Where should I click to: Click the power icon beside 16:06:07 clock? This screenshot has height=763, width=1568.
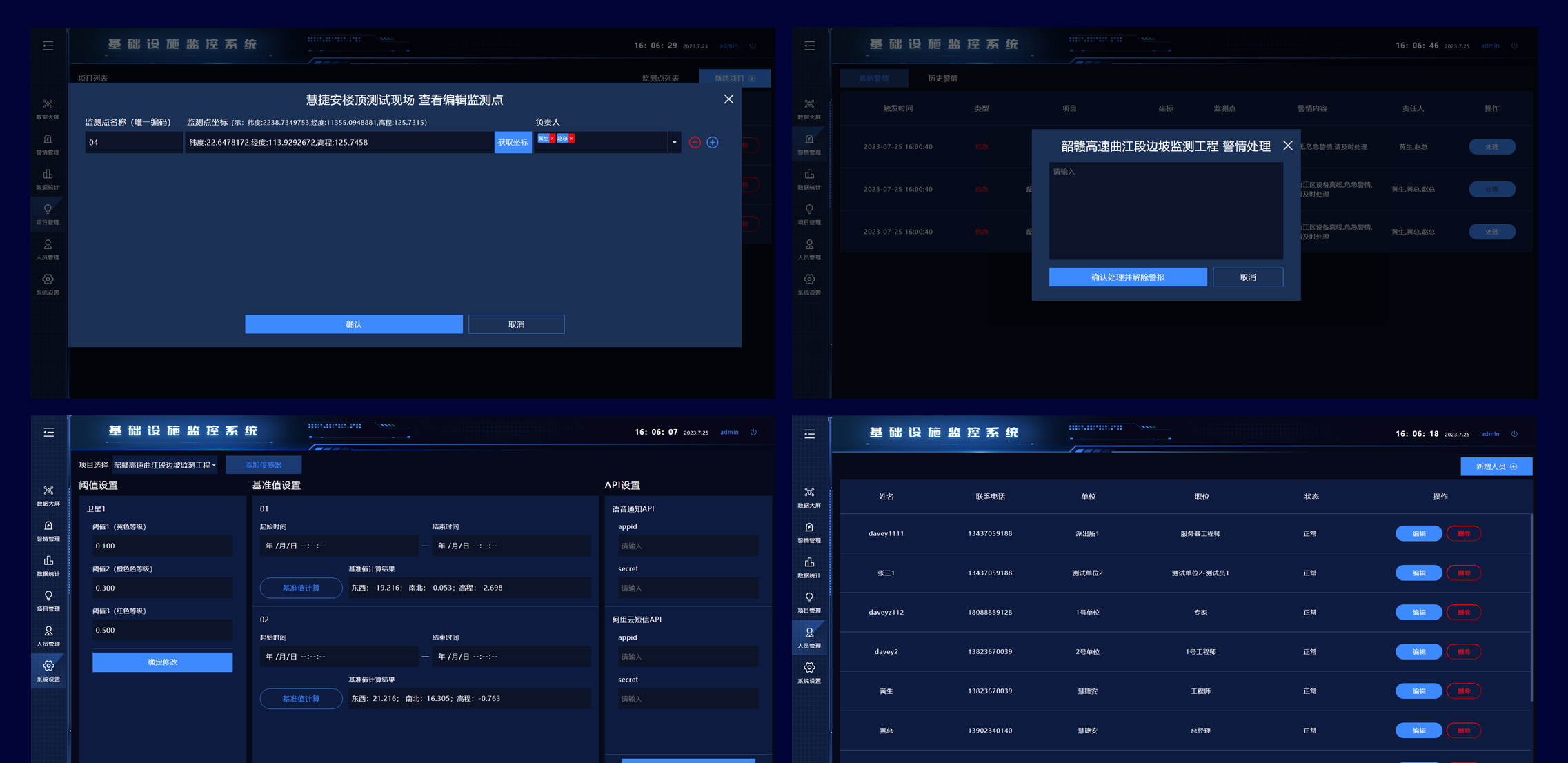point(753,433)
